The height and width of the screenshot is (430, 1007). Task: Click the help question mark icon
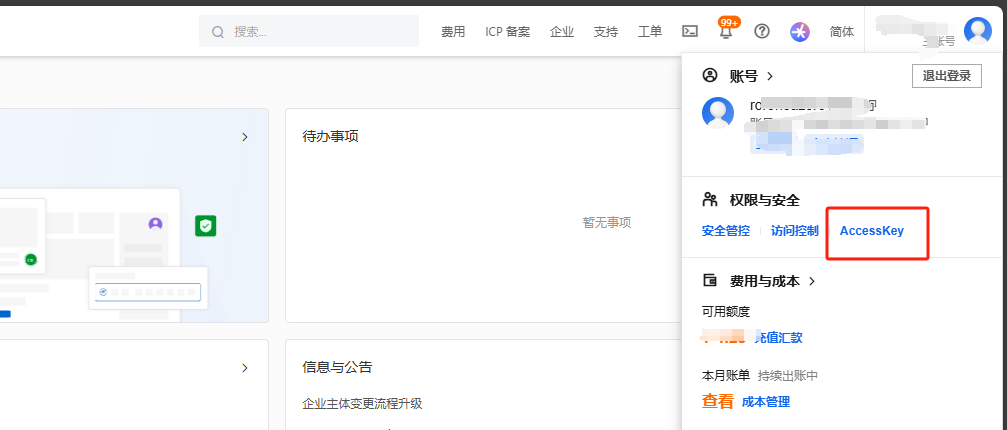pyautogui.click(x=762, y=31)
